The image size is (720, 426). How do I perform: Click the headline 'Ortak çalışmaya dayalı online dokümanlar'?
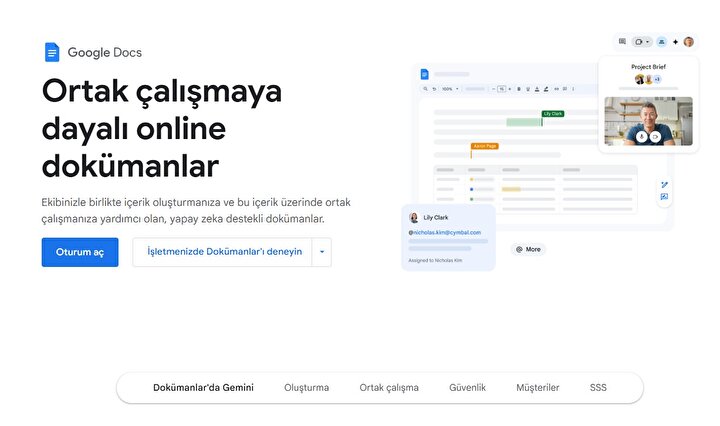pos(162,128)
